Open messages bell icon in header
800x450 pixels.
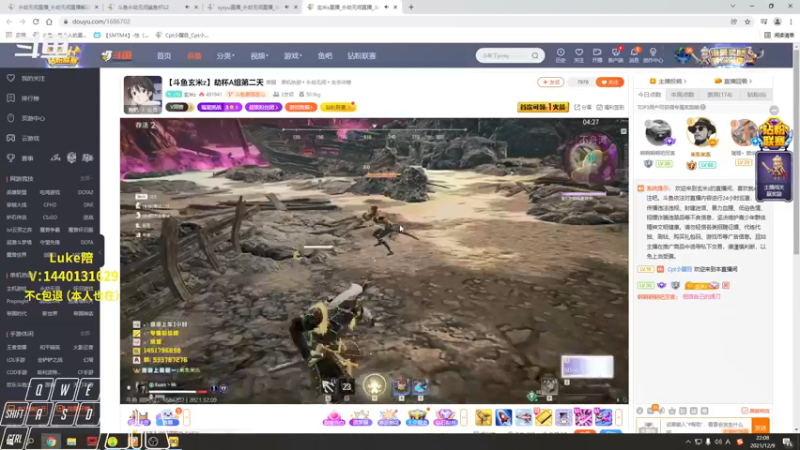click(634, 55)
